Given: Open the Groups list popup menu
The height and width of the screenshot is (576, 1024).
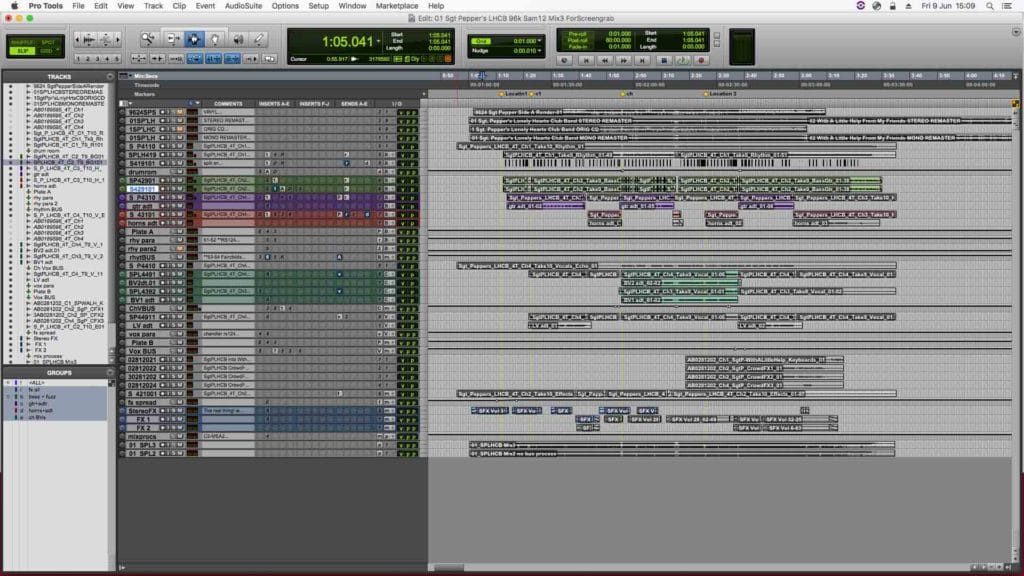Looking at the screenshot, I should click(x=110, y=373).
